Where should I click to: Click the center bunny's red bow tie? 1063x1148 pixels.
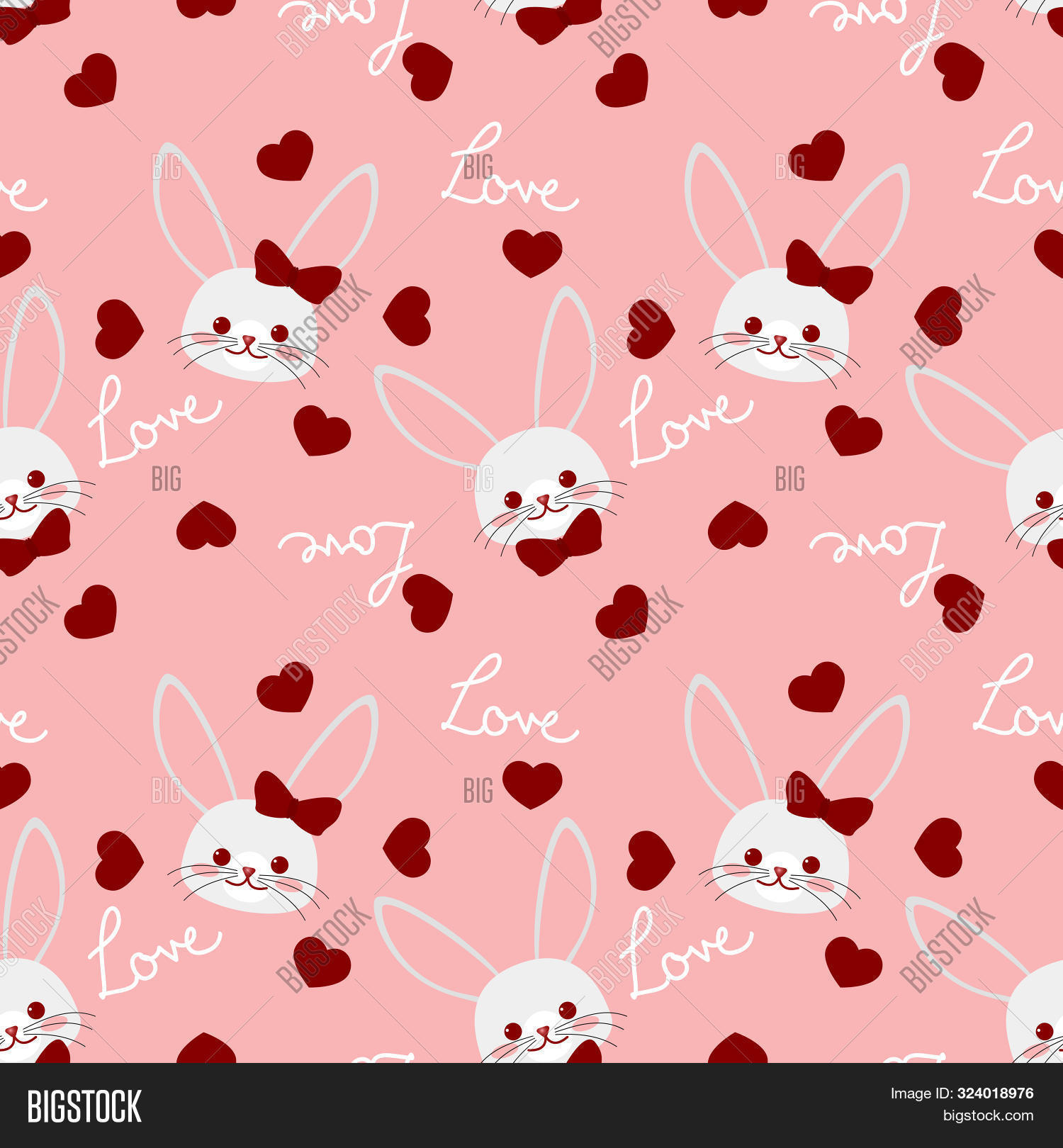coord(559,544)
